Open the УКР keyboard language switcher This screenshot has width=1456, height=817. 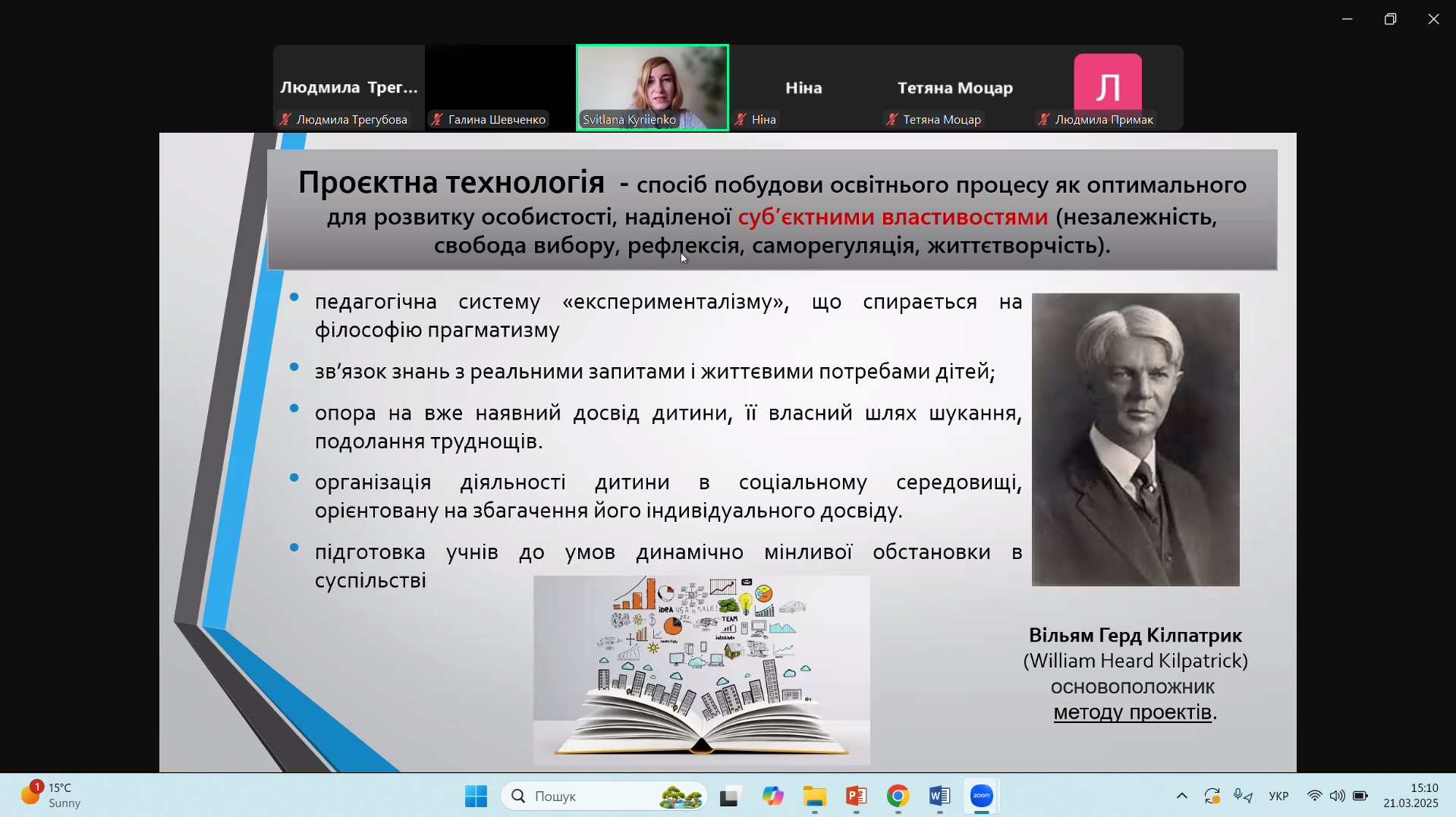tap(1278, 796)
